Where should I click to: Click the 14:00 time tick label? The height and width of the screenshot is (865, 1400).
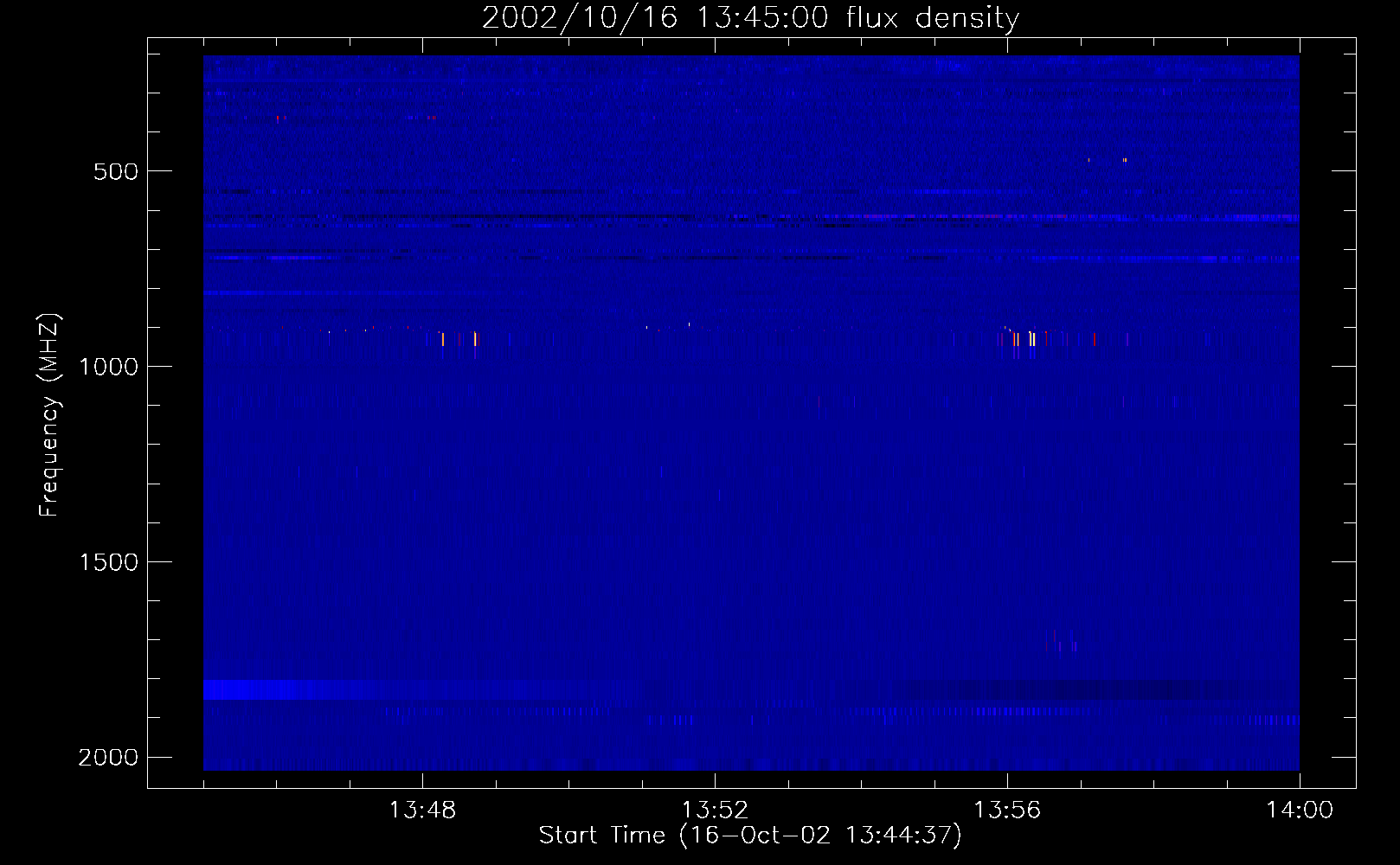pos(1300,811)
